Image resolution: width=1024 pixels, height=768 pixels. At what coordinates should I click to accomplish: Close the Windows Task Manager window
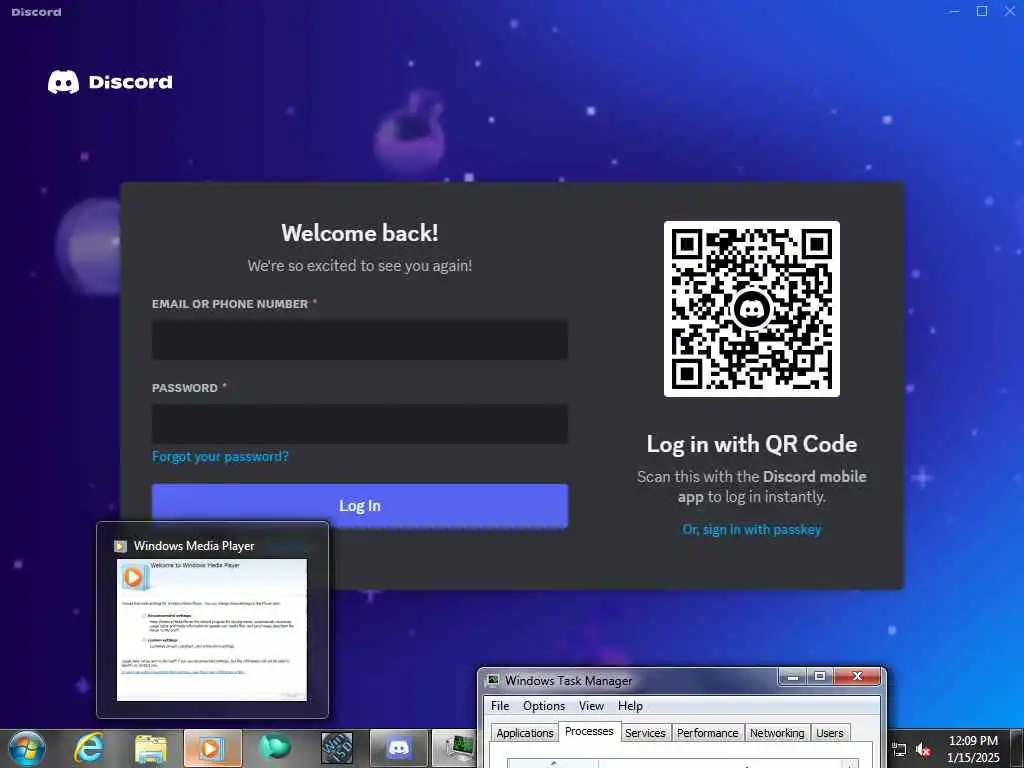tap(857, 677)
